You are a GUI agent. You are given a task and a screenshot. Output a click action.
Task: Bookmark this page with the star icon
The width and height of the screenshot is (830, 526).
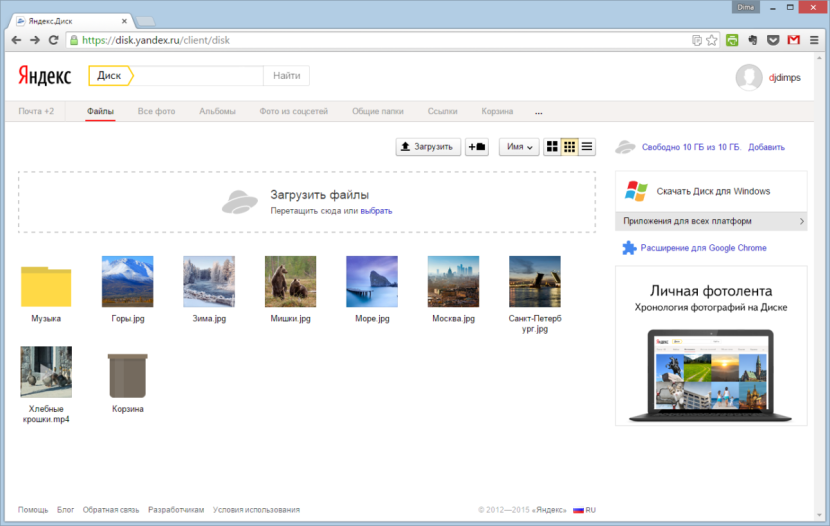pos(711,40)
